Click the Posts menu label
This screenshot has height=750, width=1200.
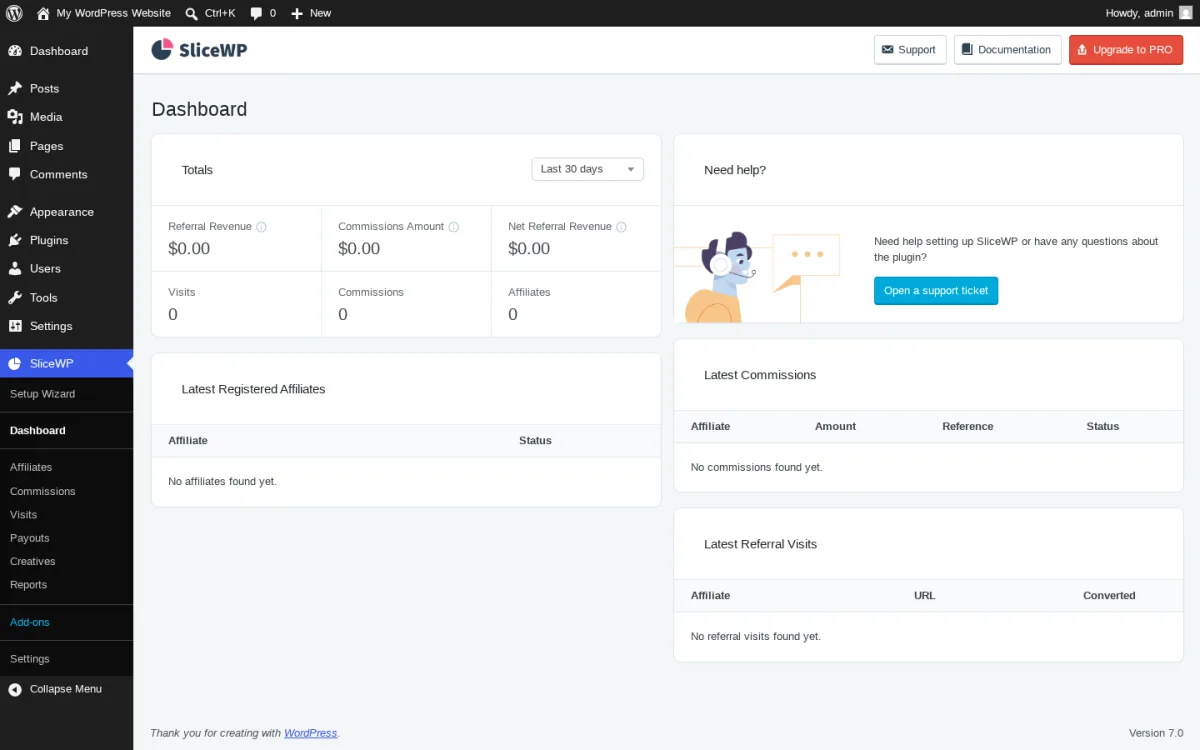(x=44, y=88)
